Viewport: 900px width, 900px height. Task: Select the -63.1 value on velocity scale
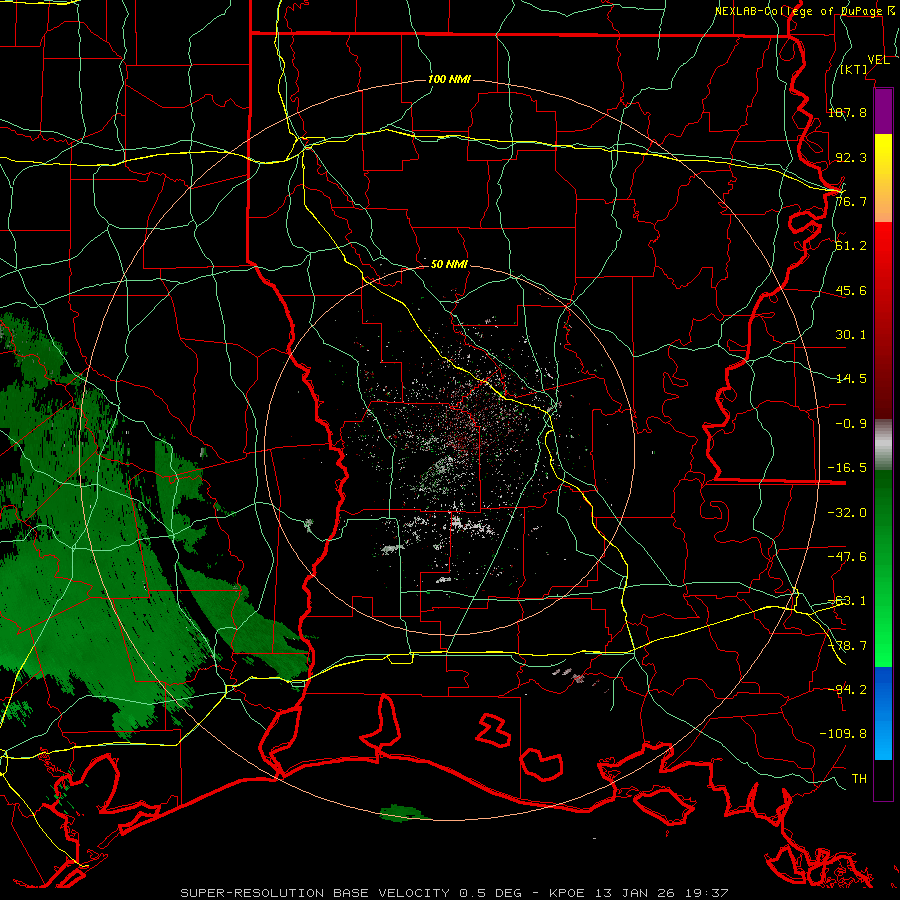pyautogui.click(x=847, y=601)
